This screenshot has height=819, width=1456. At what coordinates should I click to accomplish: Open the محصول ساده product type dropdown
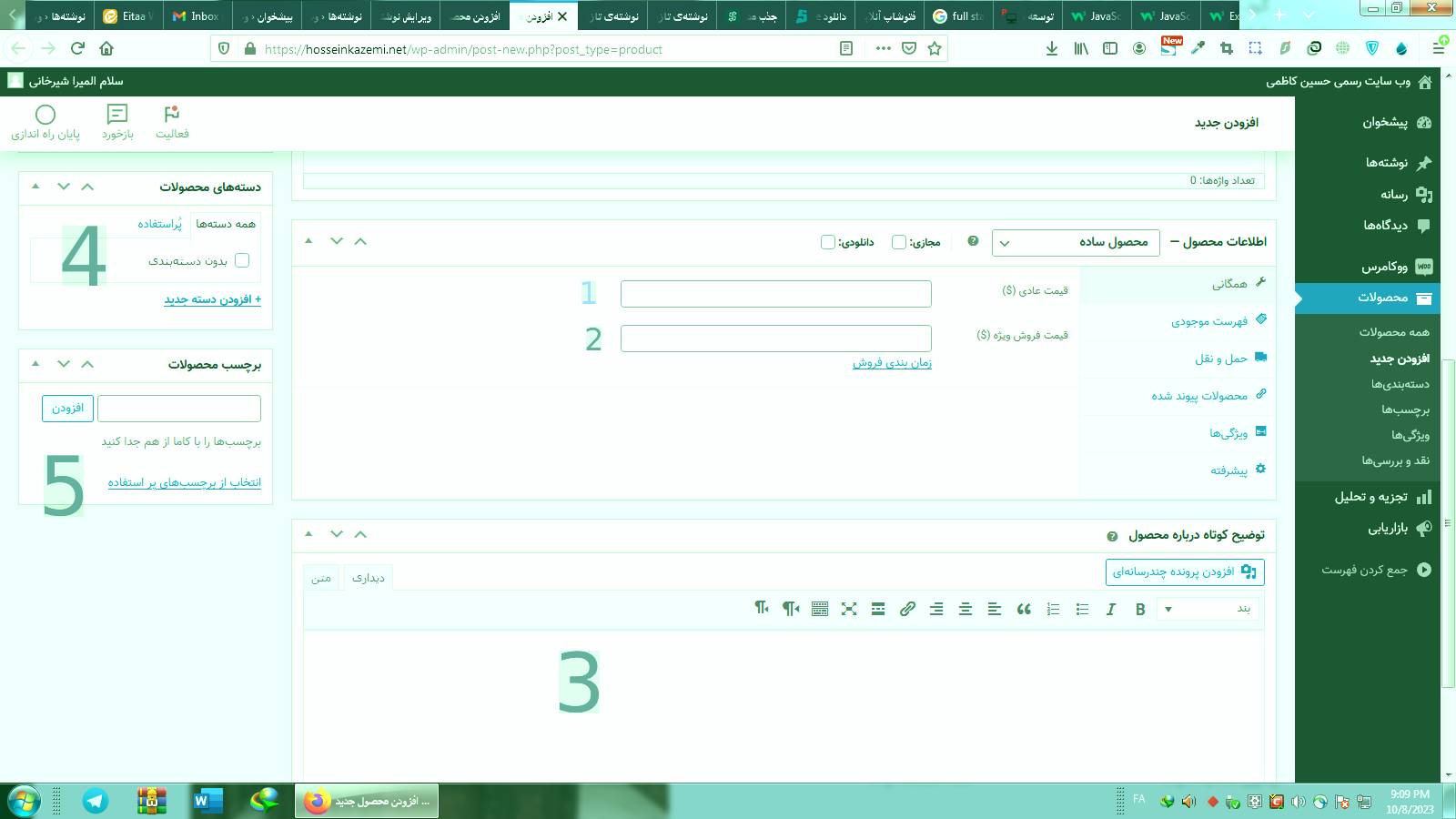[x=1076, y=242]
